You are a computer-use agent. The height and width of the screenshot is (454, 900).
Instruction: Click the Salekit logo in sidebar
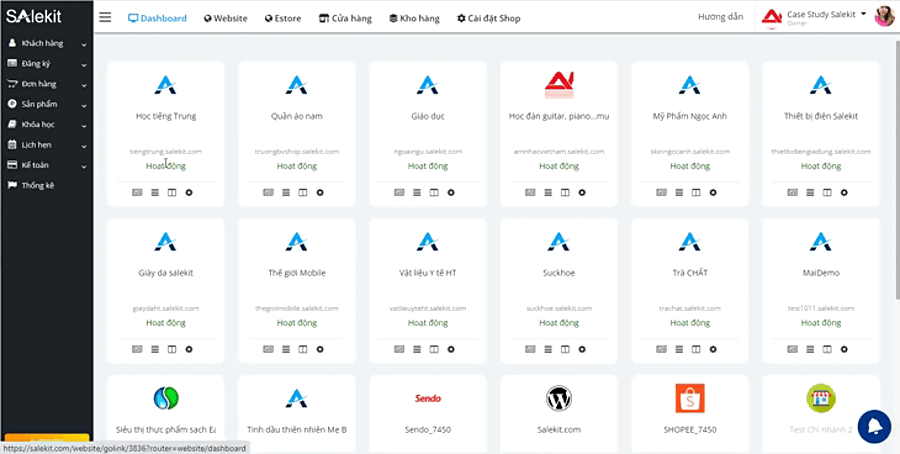click(x=34, y=16)
